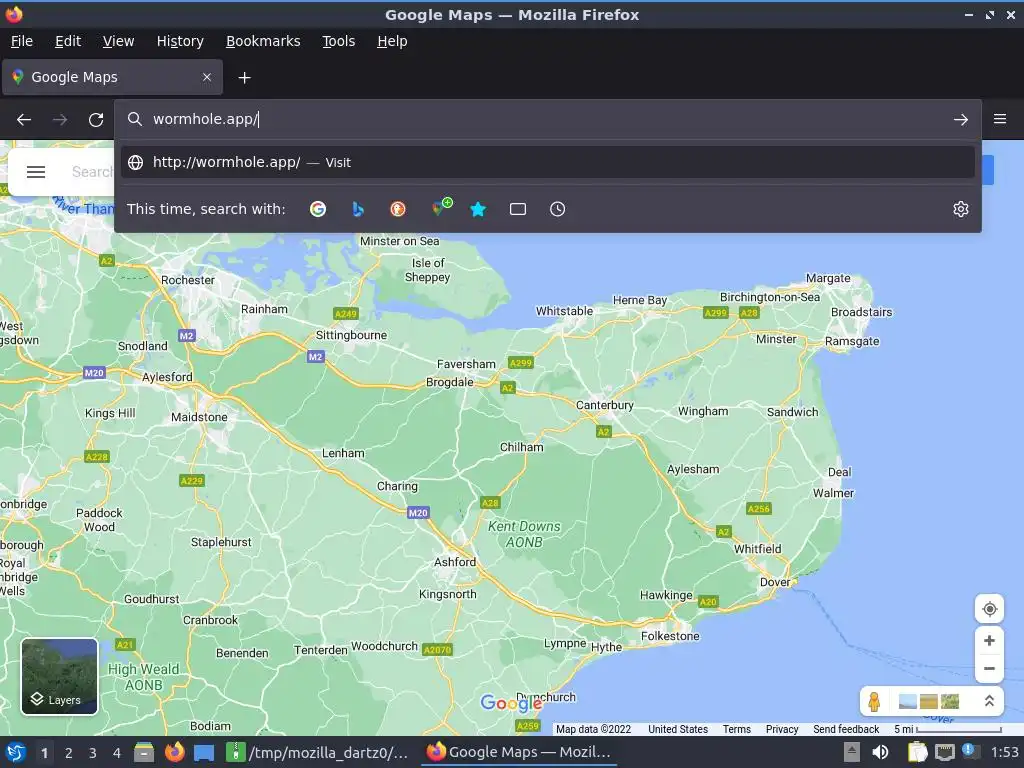Open the Edit menu
1024x768 pixels.
click(68, 41)
